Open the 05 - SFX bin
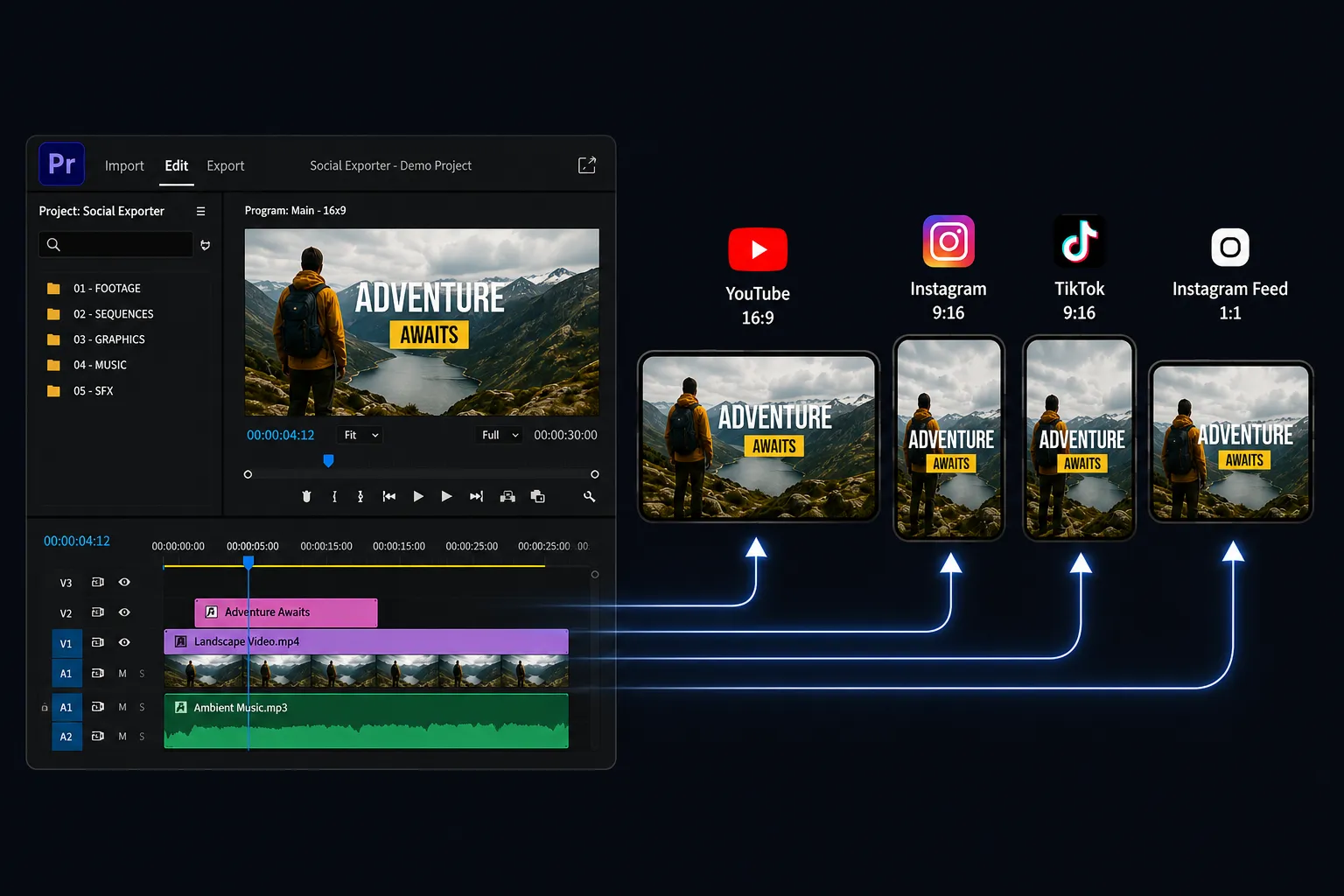The height and width of the screenshot is (896, 1344). [80, 391]
